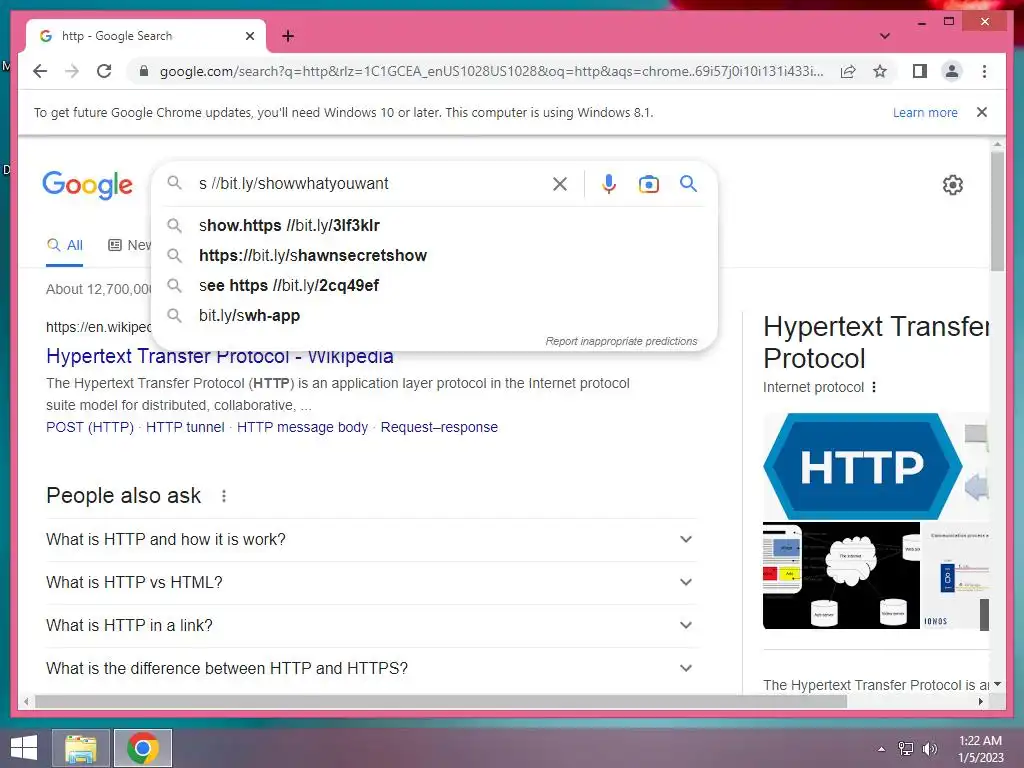Open a new tab

[x=288, y=36]
